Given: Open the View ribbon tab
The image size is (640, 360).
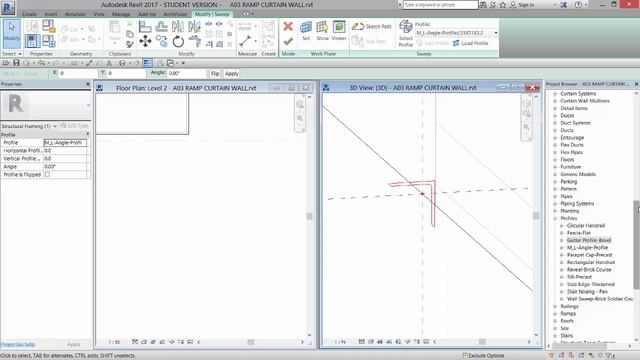Looking at the screenshot, I should coord(99,14).
